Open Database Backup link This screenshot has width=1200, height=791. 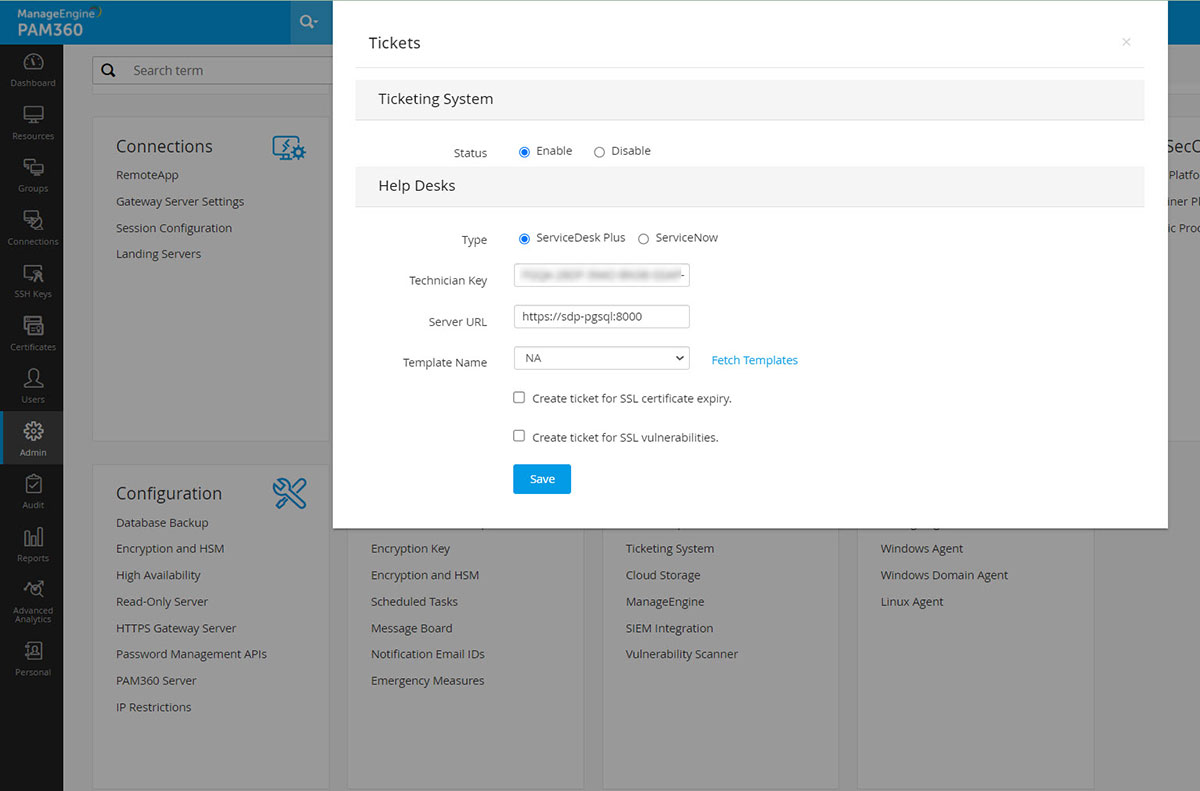click(162, 523)
